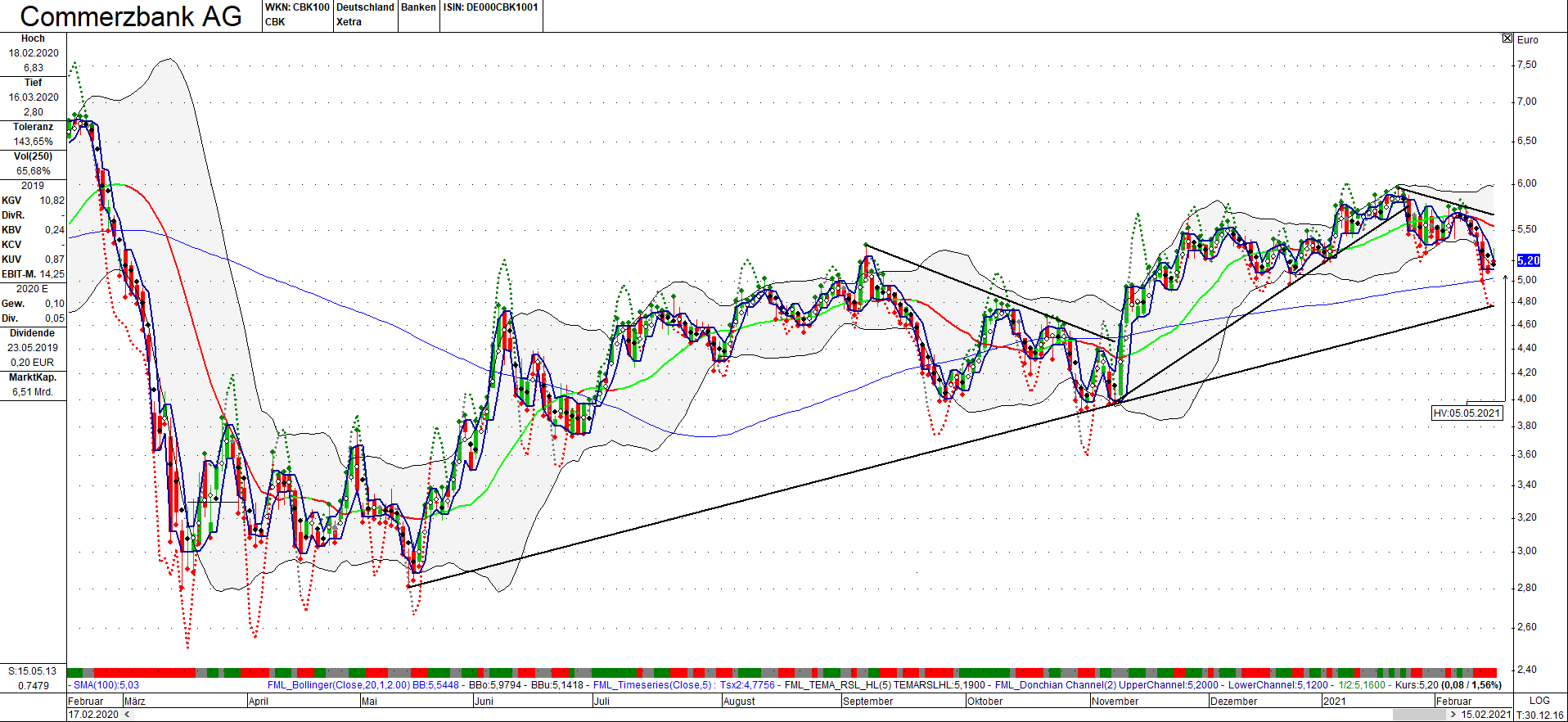The height and width of the screenshot is (722, 1568).
Task: Click the Toleranz label
Action: click(33, 127)
